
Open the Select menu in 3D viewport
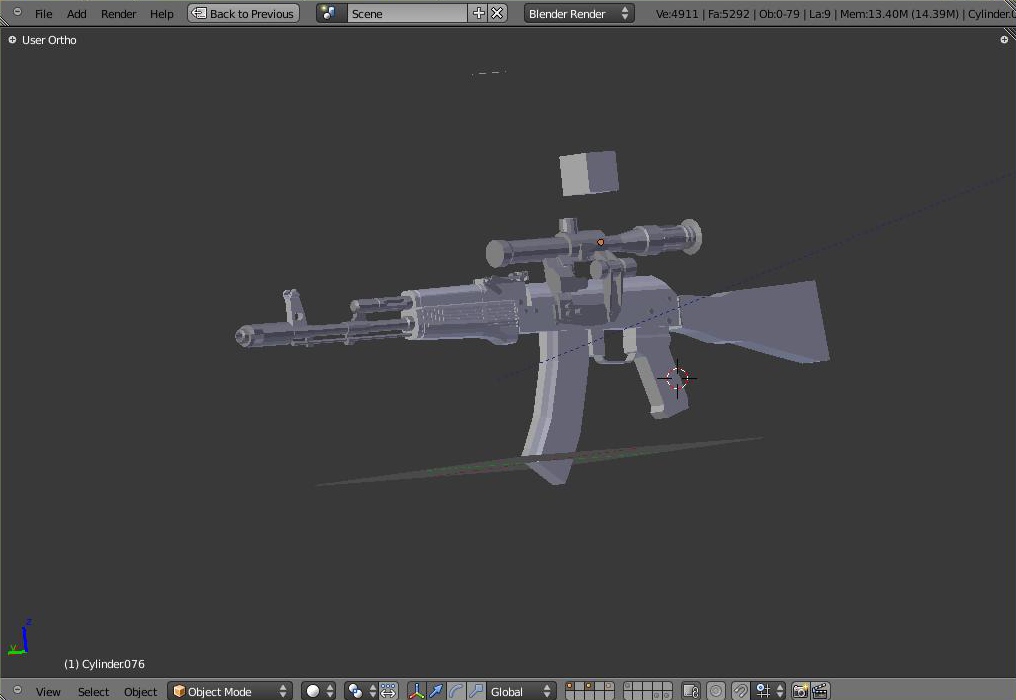coord(93,692)
